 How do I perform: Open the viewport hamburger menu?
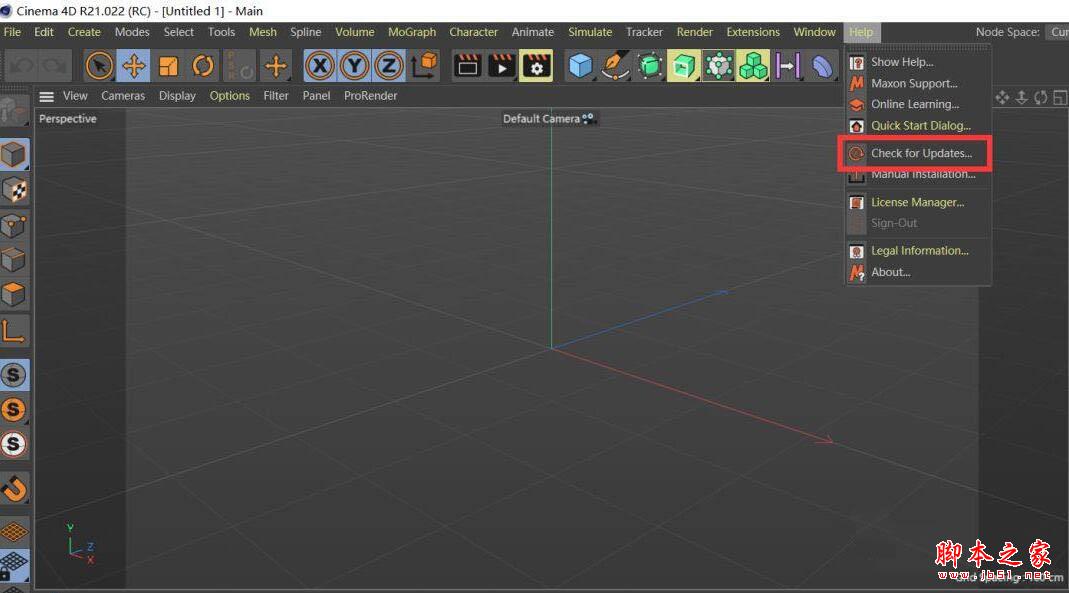tap(46, 96)
